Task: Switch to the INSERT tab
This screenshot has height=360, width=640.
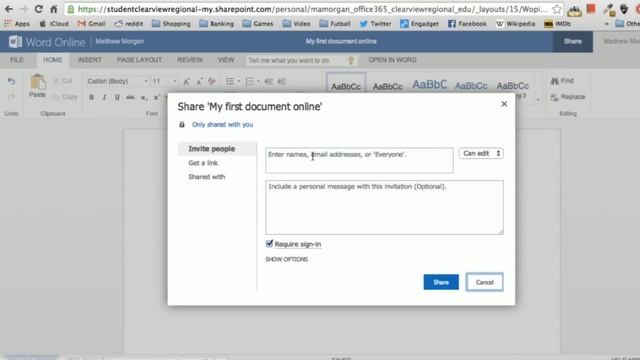Action: coord(89,60)
